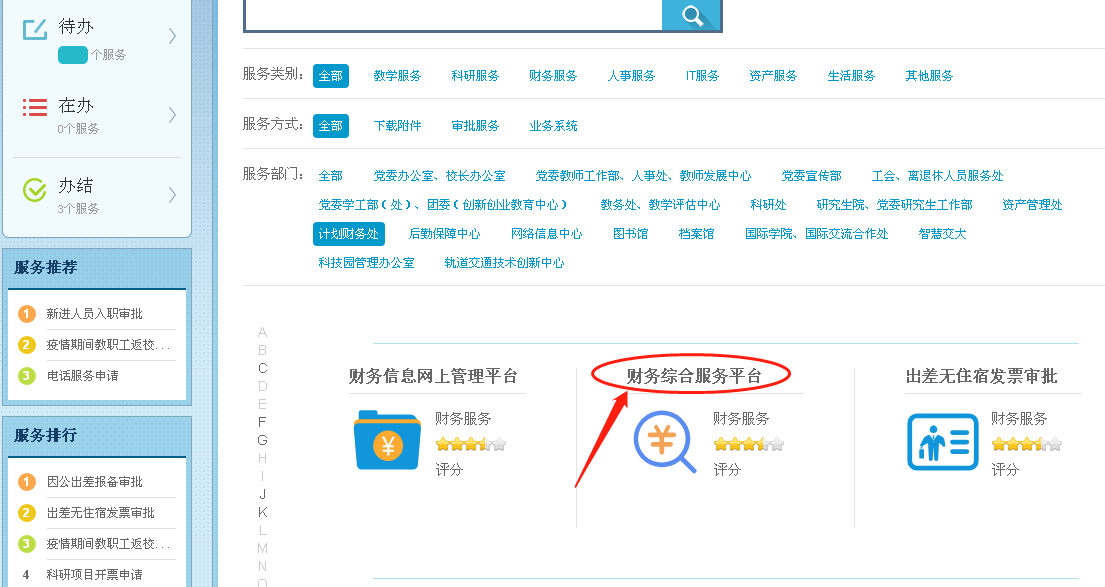1105x587 pixels.
Task: Select the highlighted 计划财务处 department
Action: (x=349, y=233)
